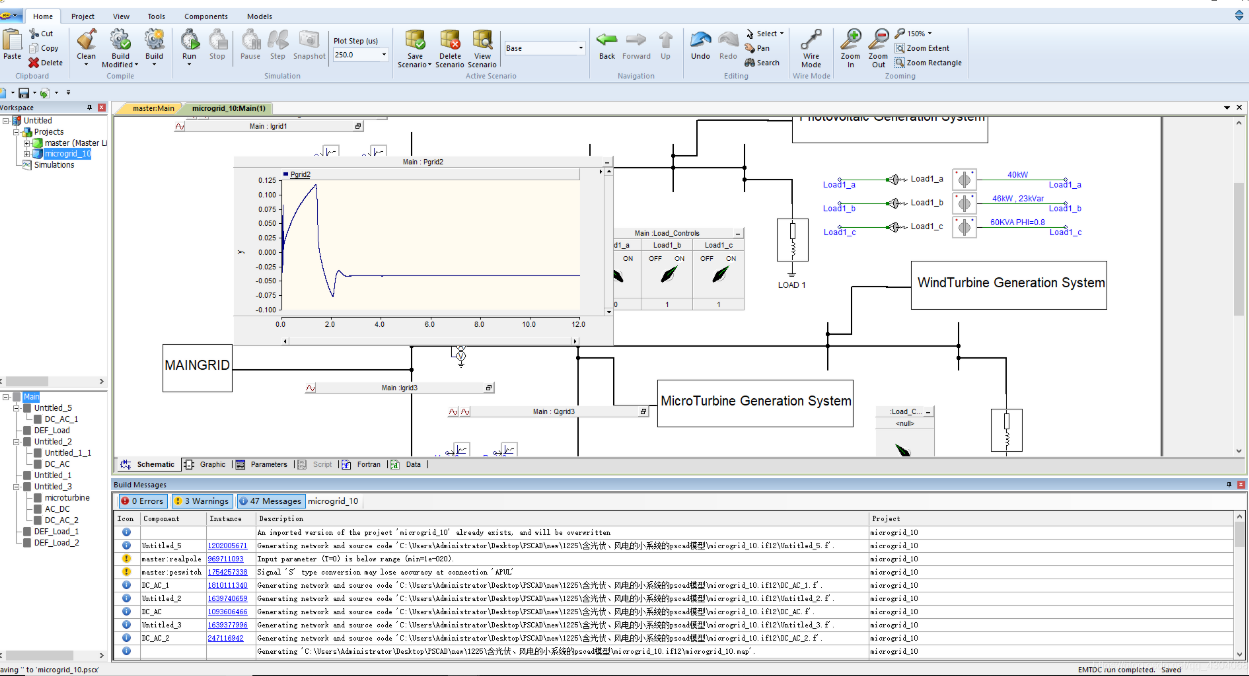Screen dimensions: 1249x676
Task: Open the Run button dropdown arrow
Action: pos(189,64)
